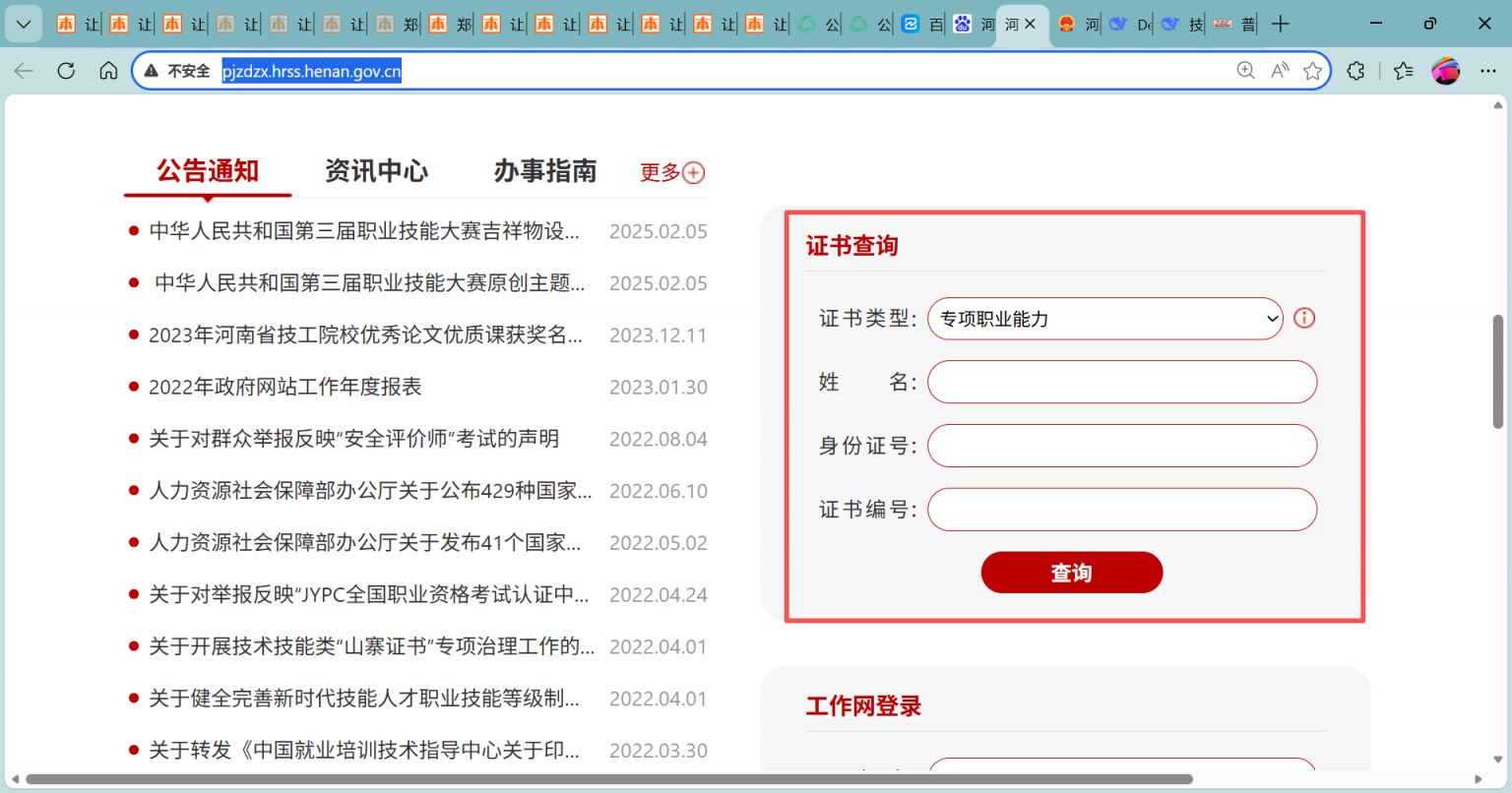The width and height of the screenshot is (1512, 793).
Task: Open the "山寨证书"专项治理 notice
Action: click(371, 646)
